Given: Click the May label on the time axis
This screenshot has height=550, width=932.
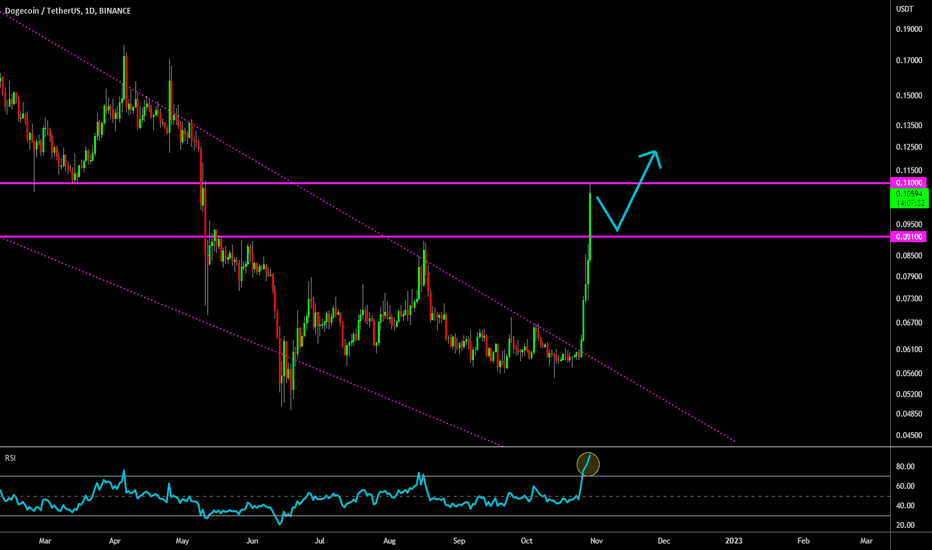Looking at the screenshot, I should pos(182,541).
